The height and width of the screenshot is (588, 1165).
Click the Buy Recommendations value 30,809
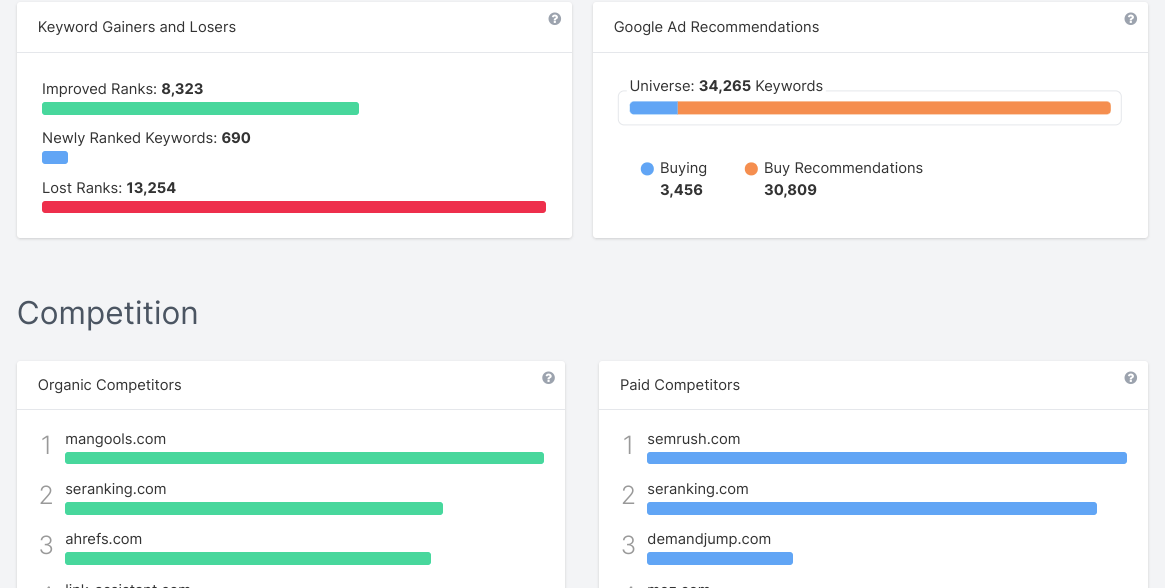[790, 190]
